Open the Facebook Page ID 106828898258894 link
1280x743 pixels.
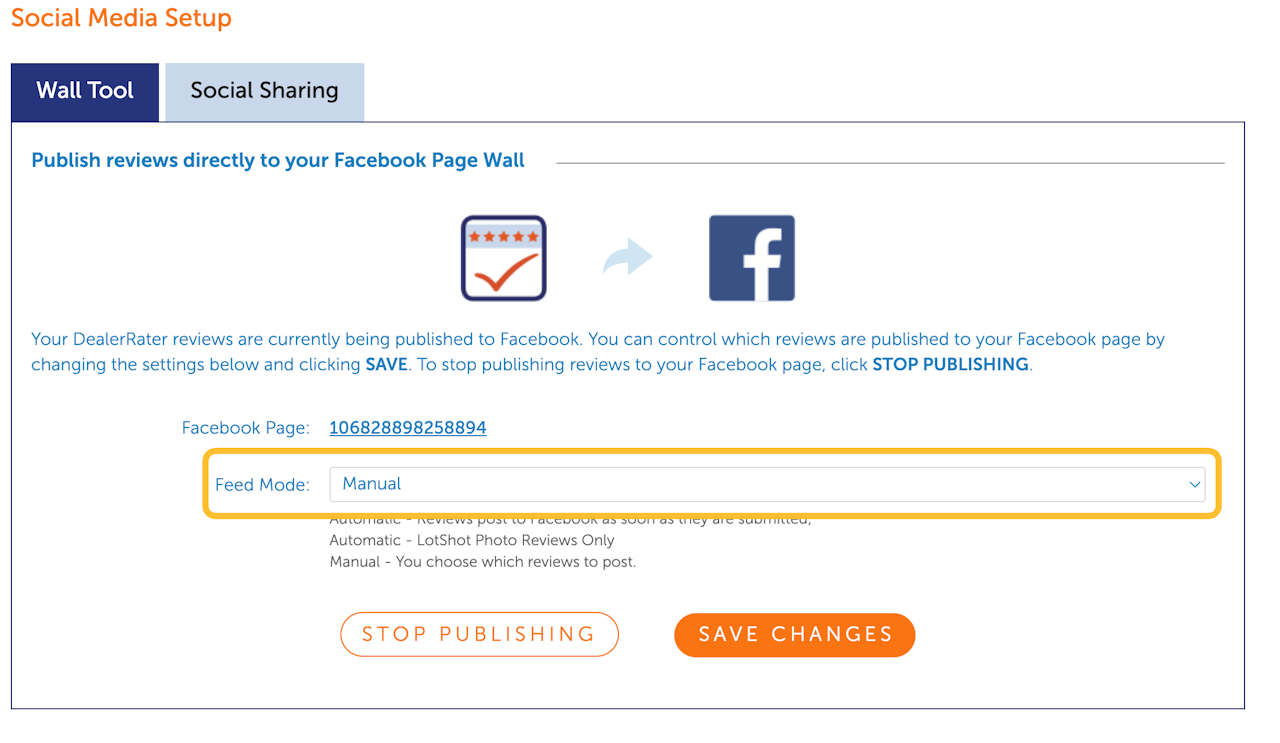(408, 428)
